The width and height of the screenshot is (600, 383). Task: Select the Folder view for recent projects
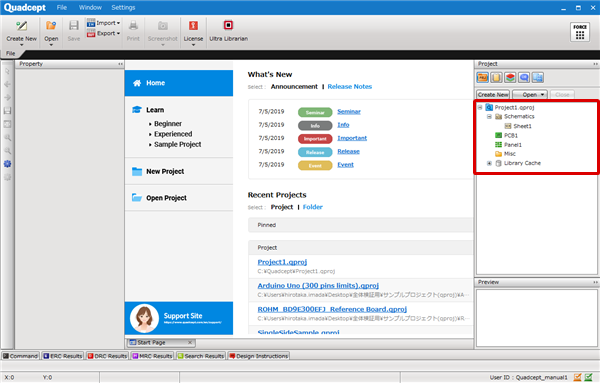point(313,207)
